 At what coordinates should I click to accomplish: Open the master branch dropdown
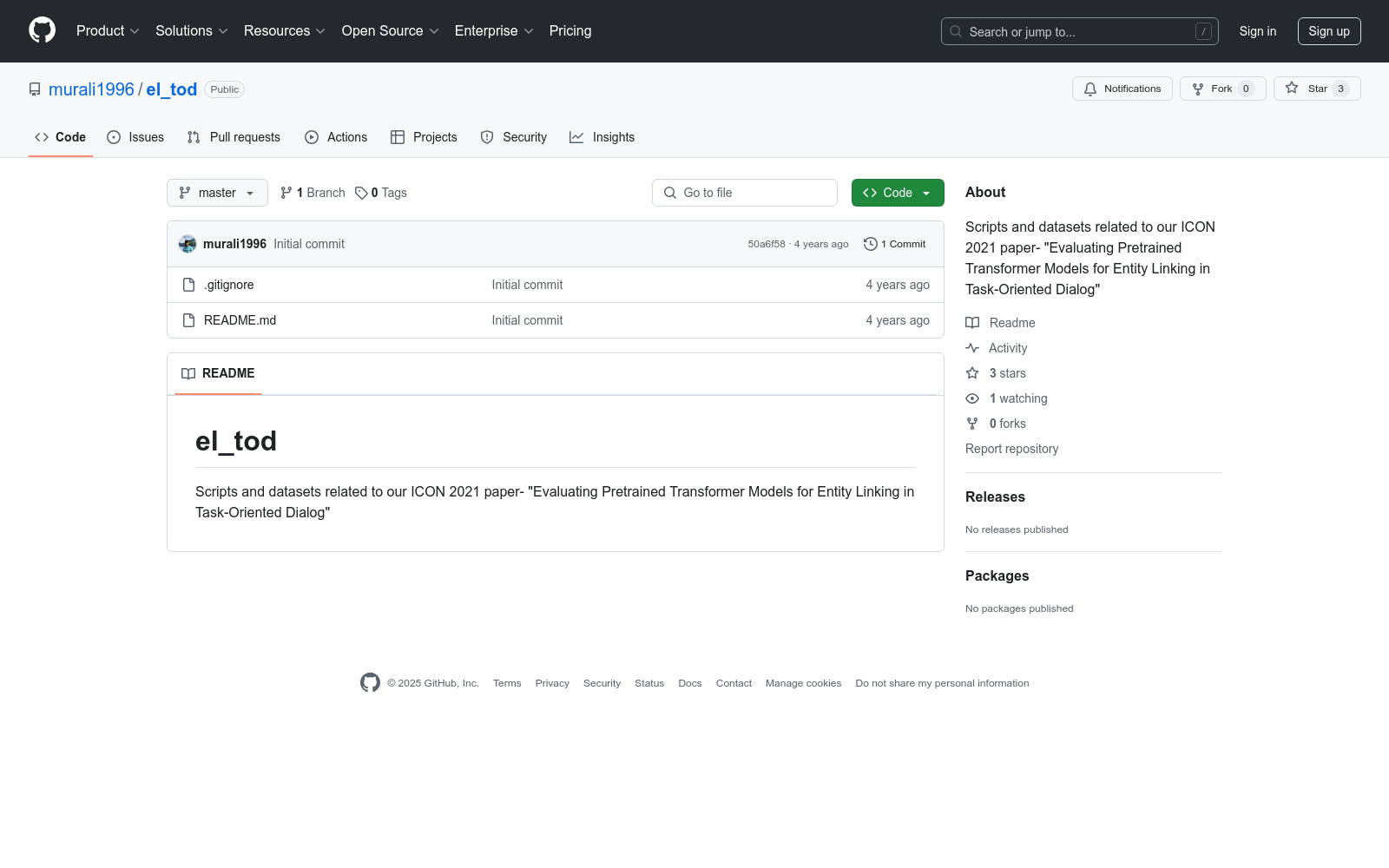(x=217, y=193)
